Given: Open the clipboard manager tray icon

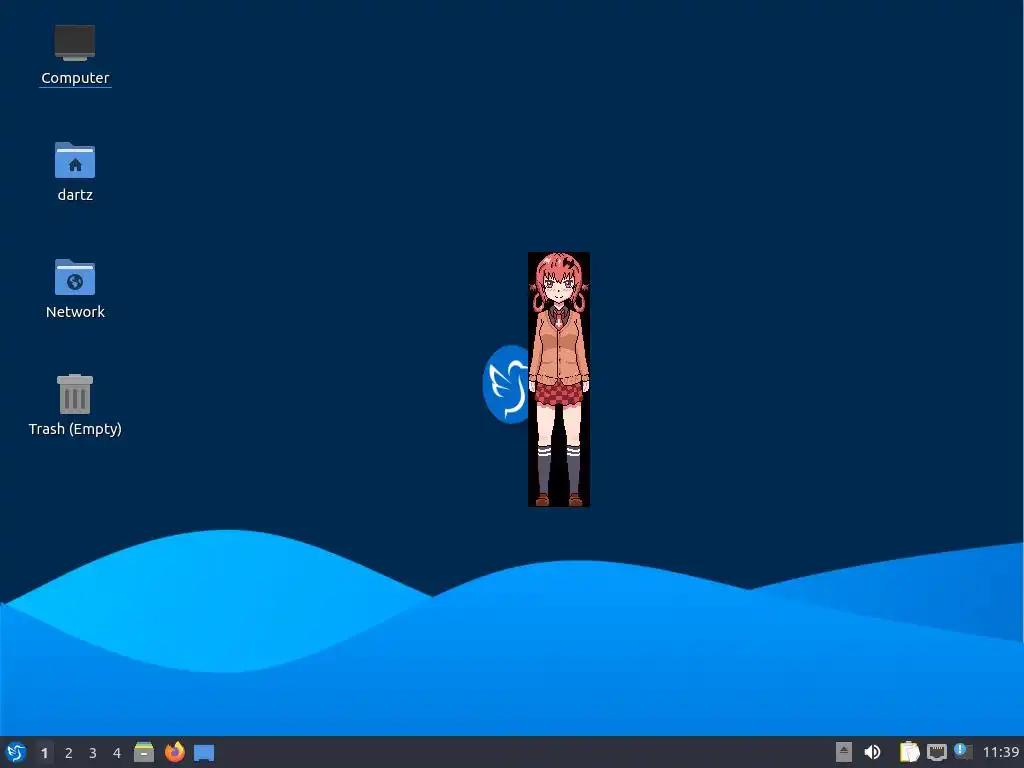Looking at the screenshot, I should [x=909, y=752].
